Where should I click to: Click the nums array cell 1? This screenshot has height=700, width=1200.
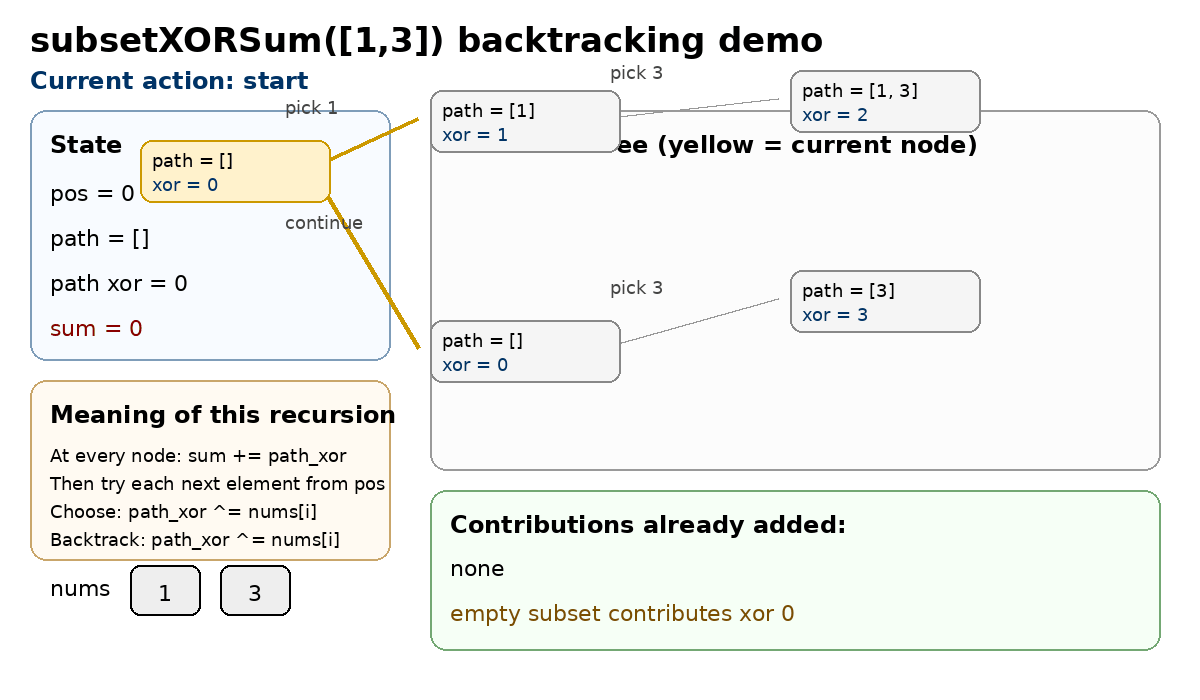click(x=165, y=591)
